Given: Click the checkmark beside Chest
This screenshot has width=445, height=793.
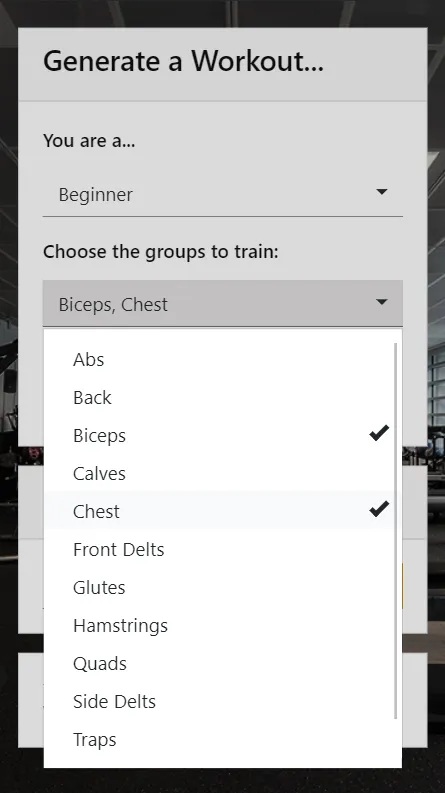Looking at the screenshot, I should (x=379, y=509).
